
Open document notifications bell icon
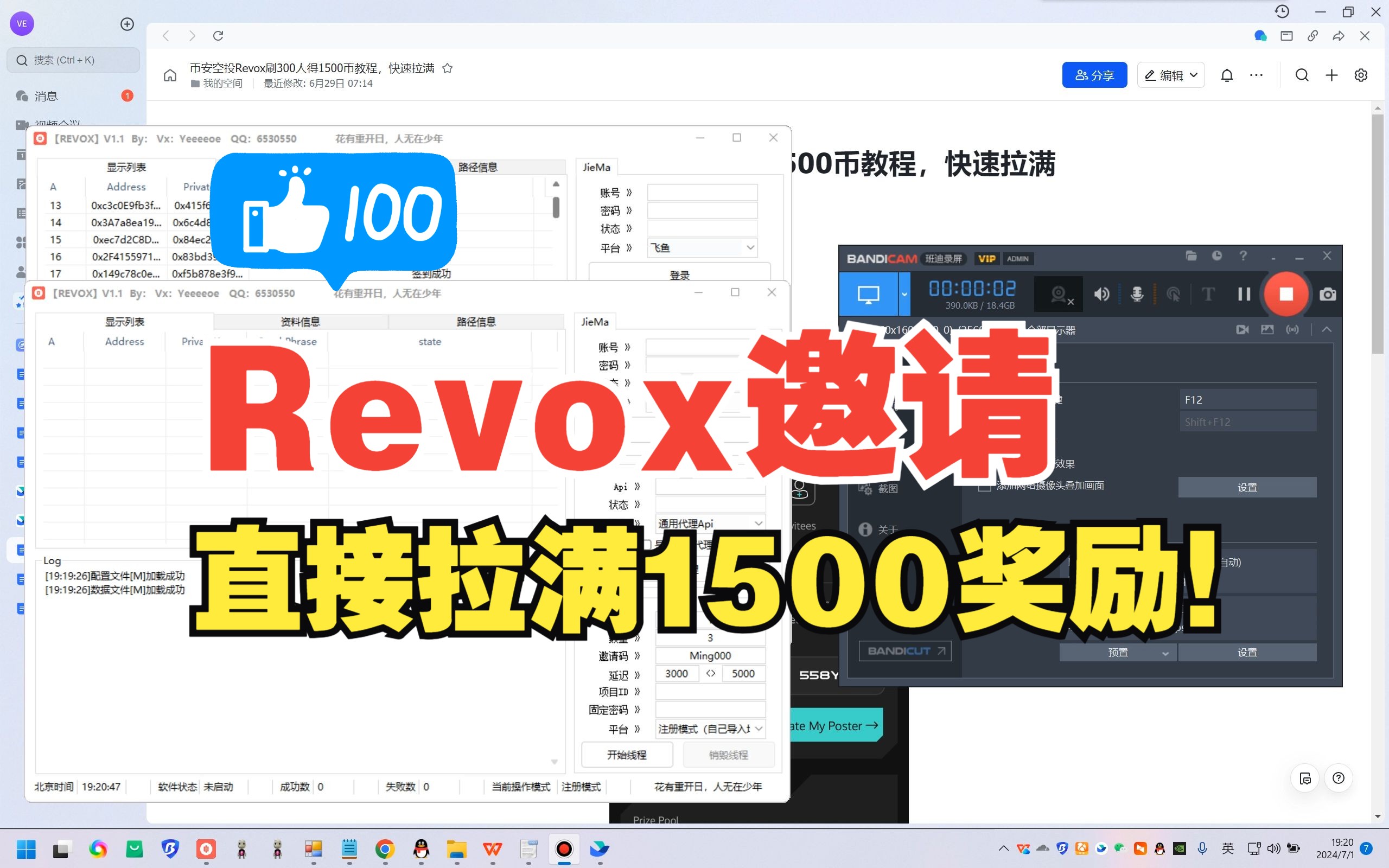(1227, 75)
